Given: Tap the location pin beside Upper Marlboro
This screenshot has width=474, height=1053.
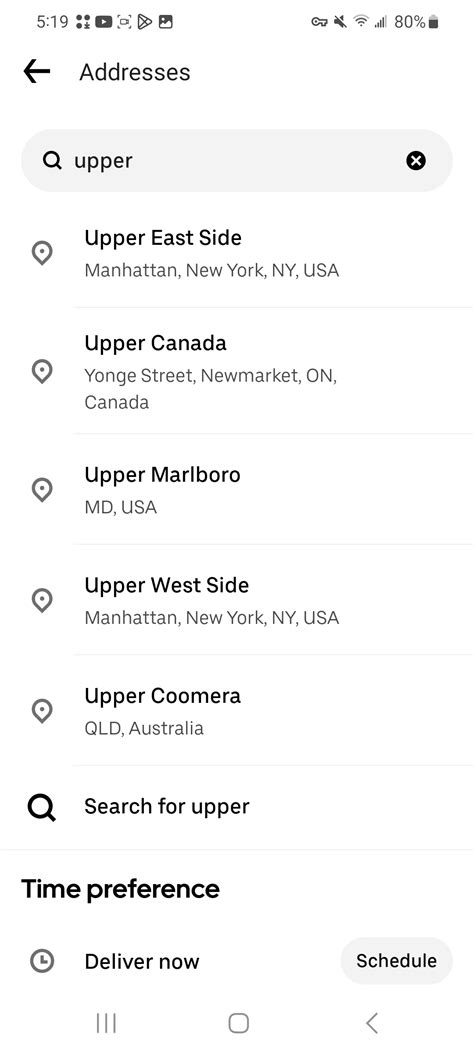Looking at the screenshot, I should pos(42,490).
